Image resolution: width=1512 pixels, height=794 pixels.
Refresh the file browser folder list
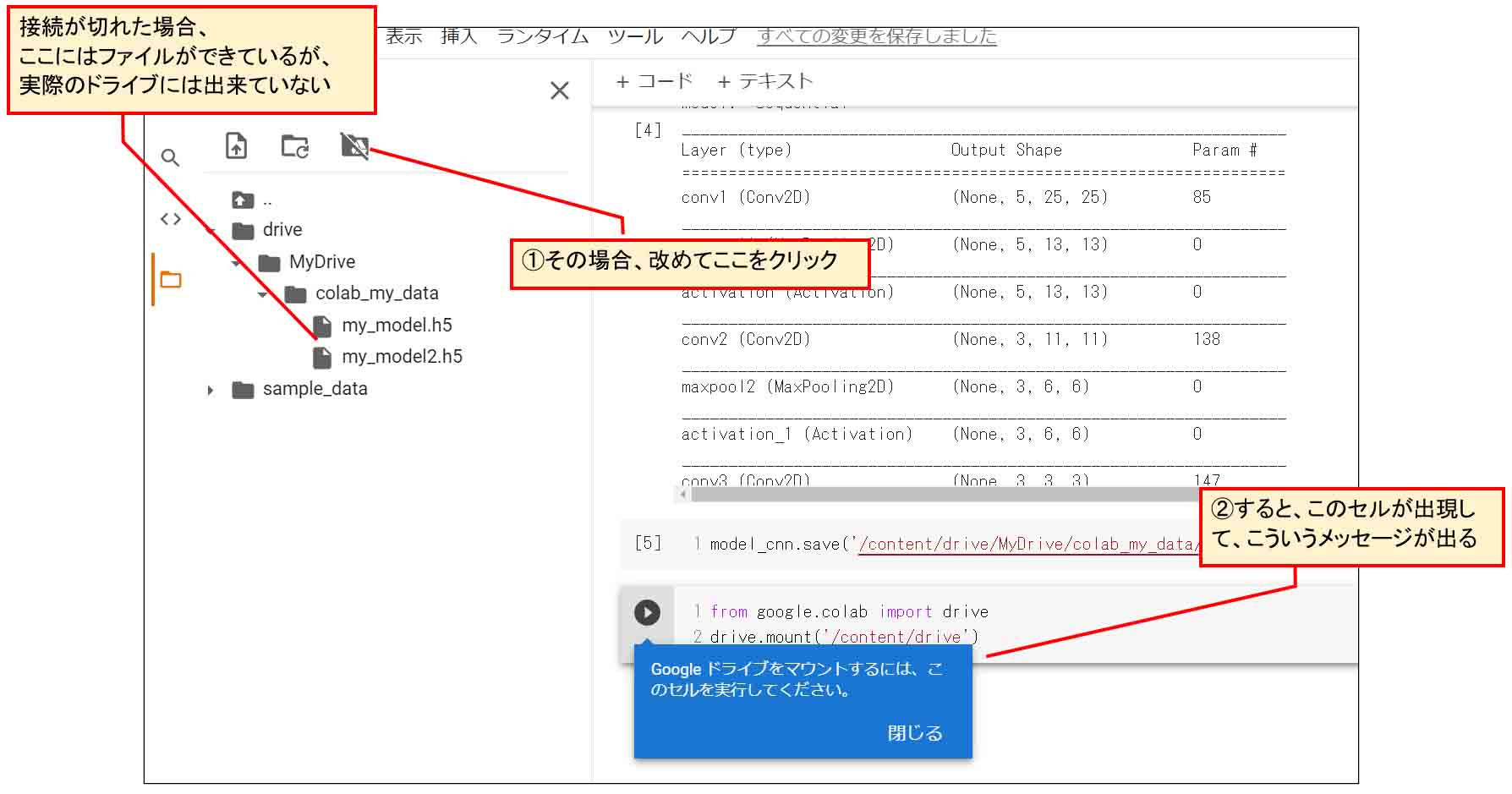pos(294,146)
